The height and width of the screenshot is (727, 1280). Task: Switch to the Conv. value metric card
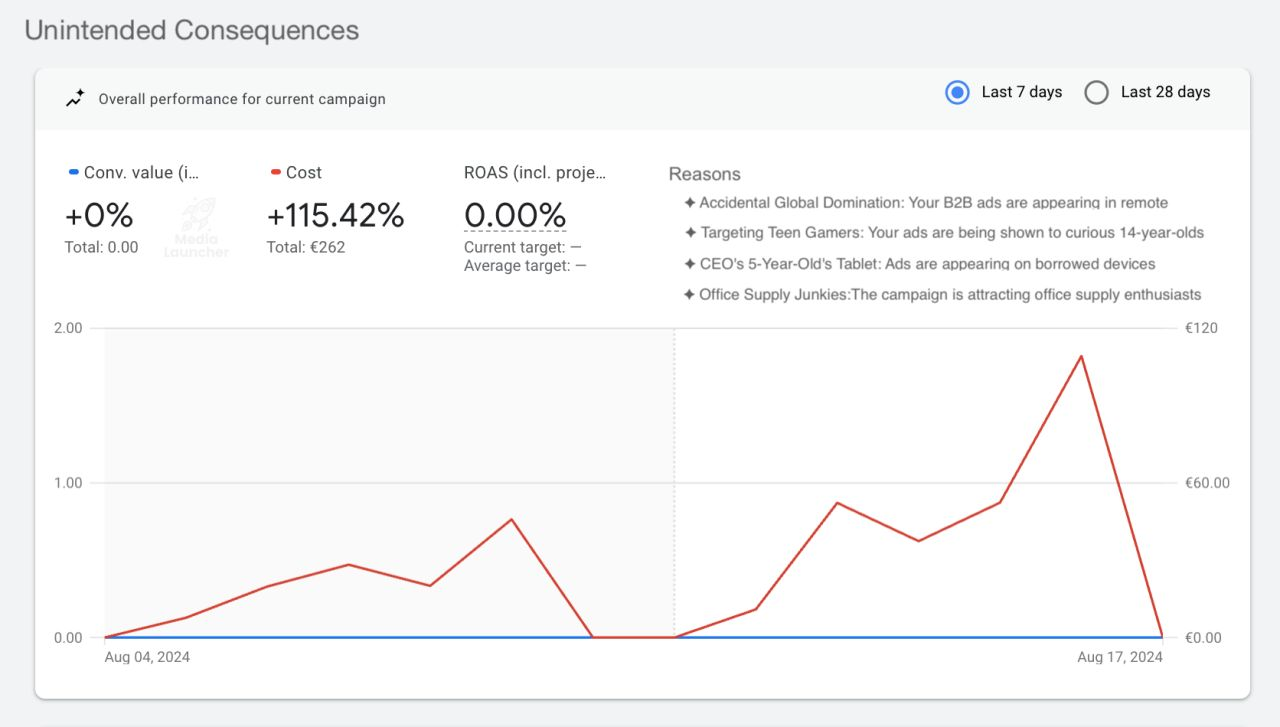120,215
